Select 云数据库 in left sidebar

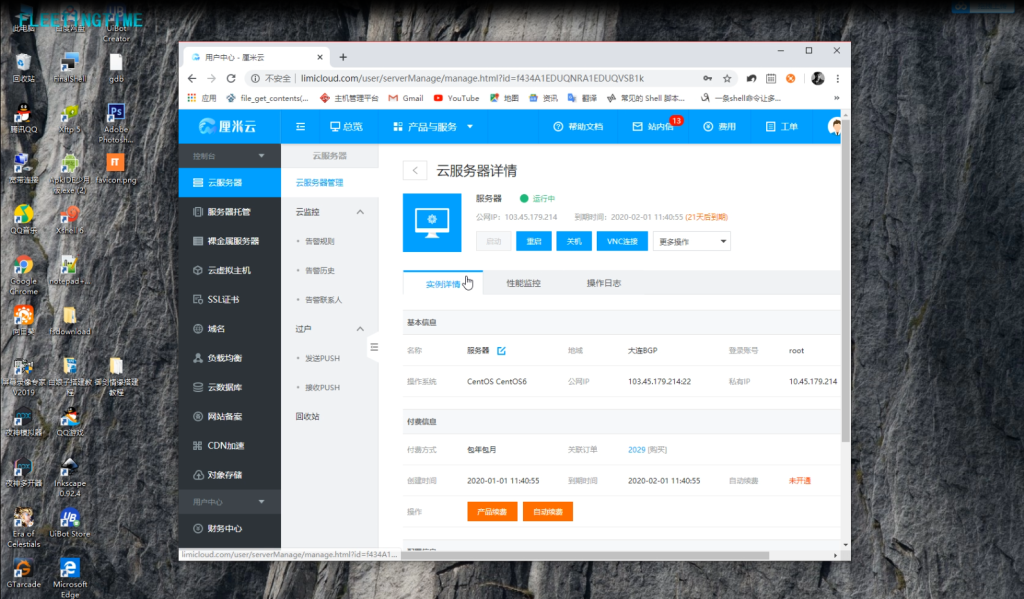230,387
